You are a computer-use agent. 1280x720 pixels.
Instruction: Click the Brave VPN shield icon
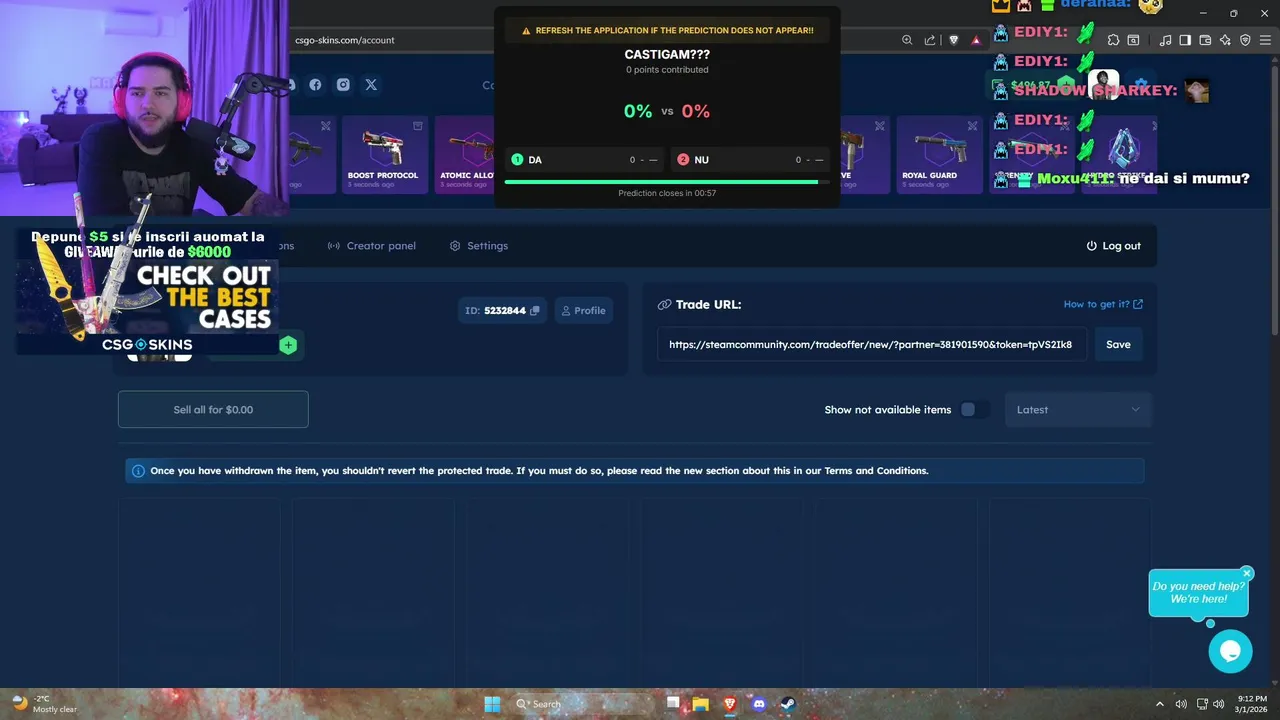point(1245,40)
